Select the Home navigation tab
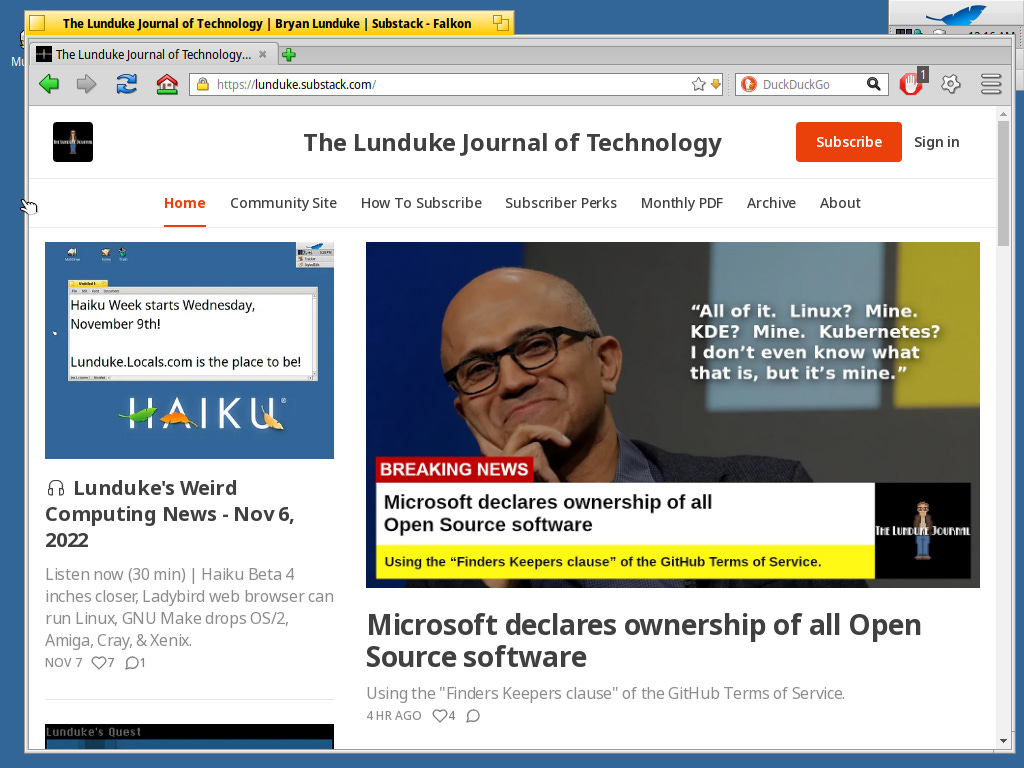 (x=184, y=203)
